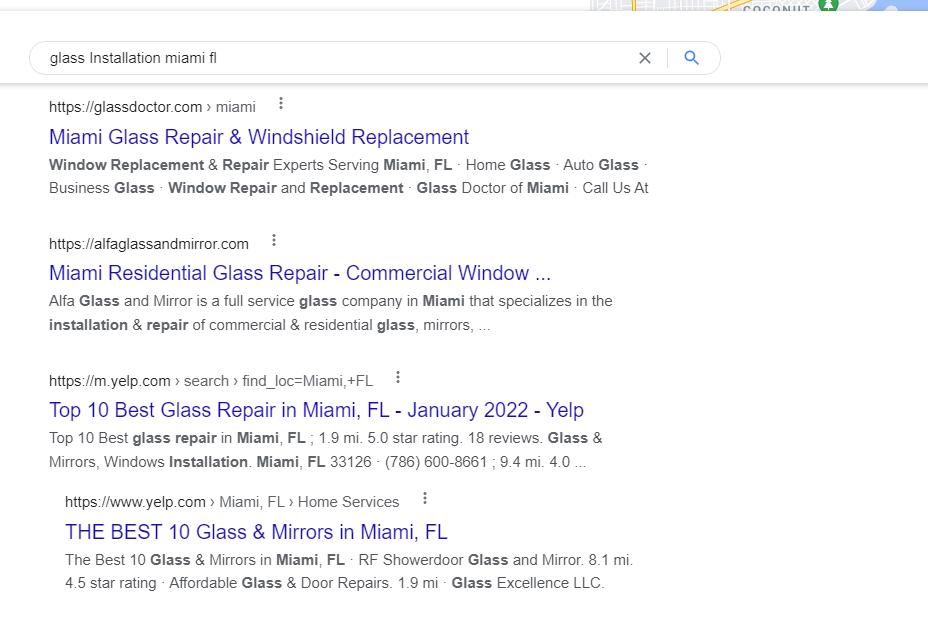The height and width of the screenshot is (619, 928).
Task: Click the https://m.yelp.com search URL breadcrumb
Action: pos(211,381)
